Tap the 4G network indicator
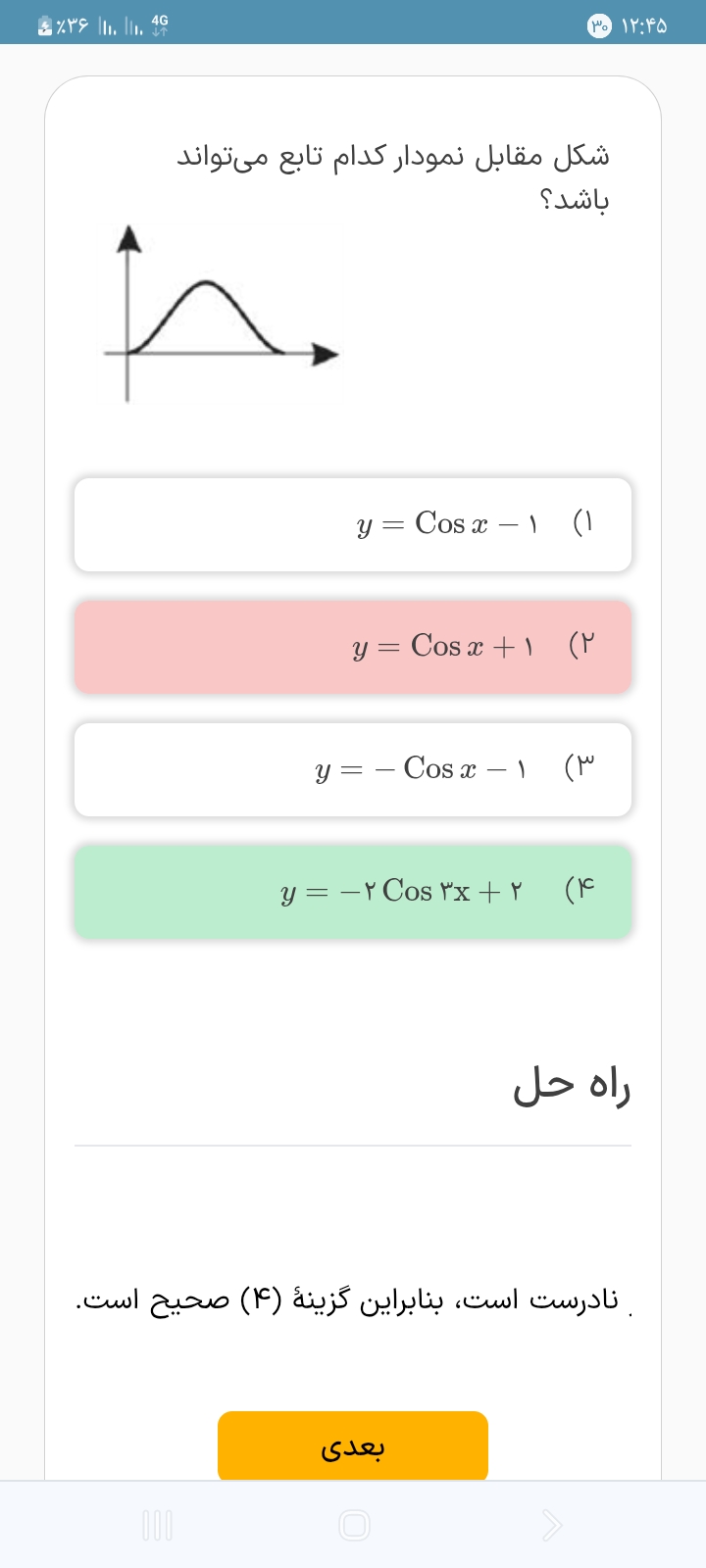The width and height of the screenshot is (706, 1568). (160, 25)
